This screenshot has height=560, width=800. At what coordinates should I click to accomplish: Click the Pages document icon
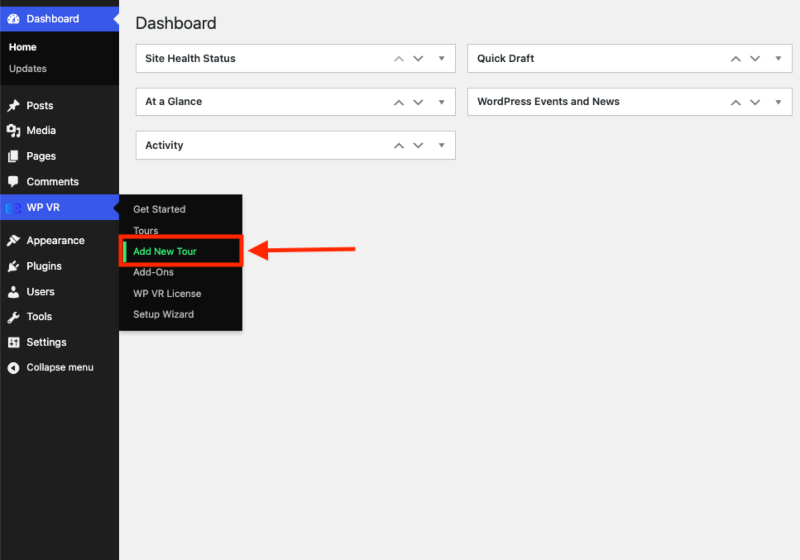[x=13, y=157]
